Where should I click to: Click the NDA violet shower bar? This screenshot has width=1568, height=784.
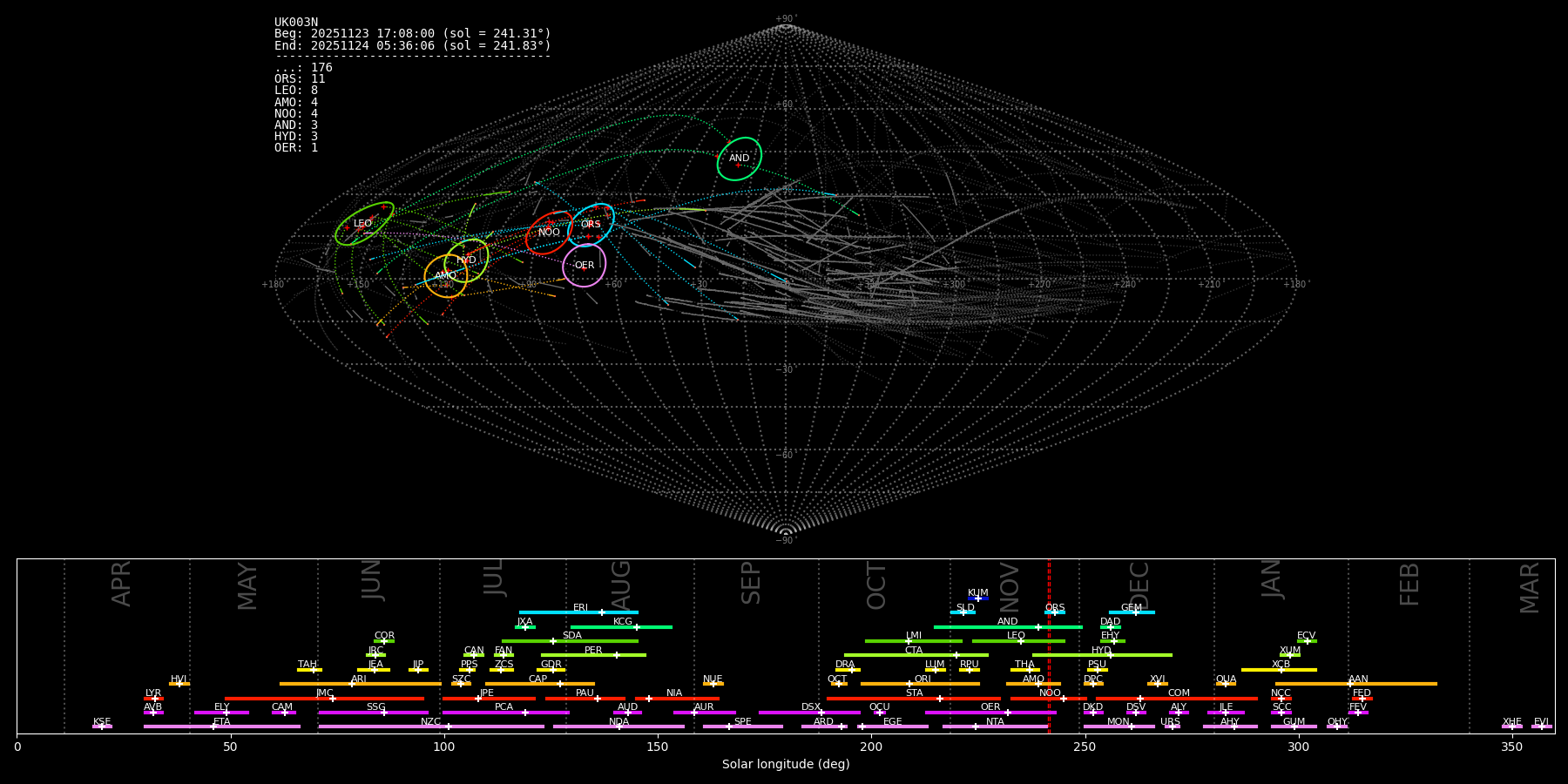point(618,727)
